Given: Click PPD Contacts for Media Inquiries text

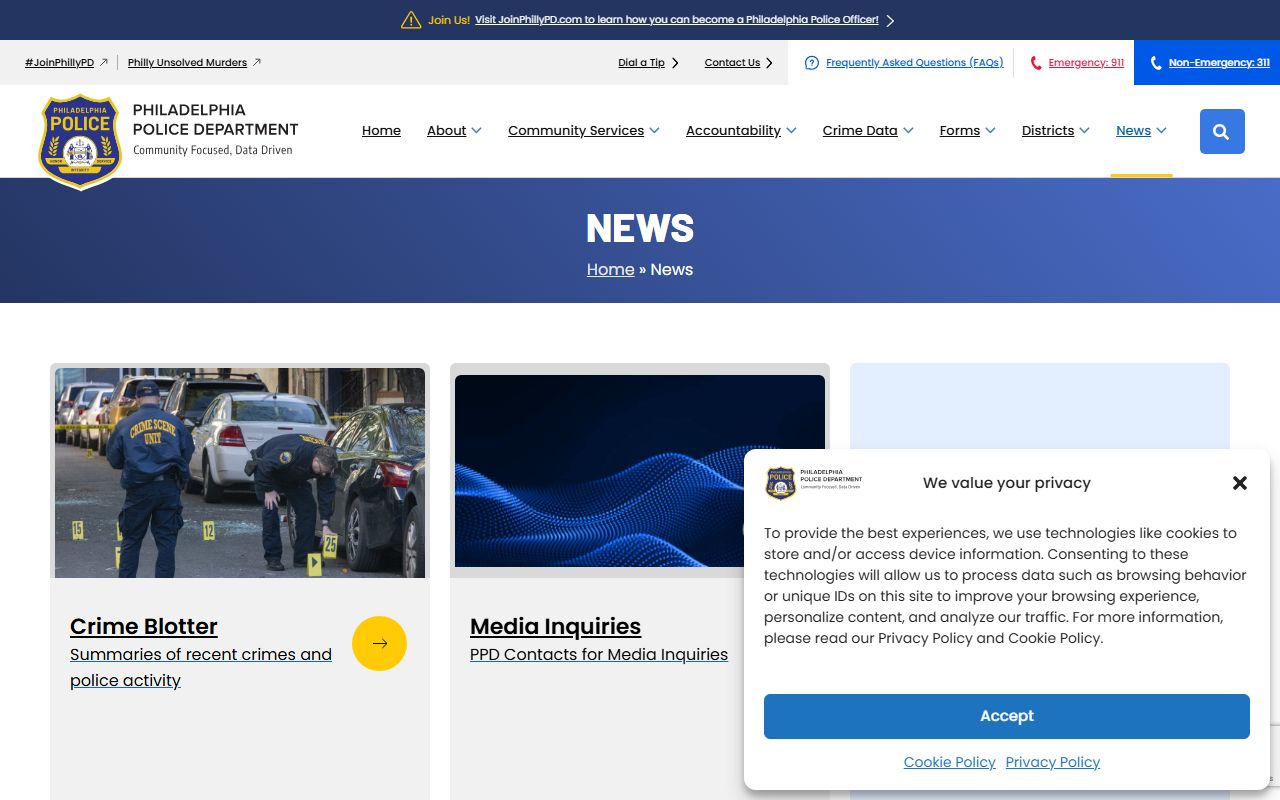Looking at the screenshot, I should 599,655.
